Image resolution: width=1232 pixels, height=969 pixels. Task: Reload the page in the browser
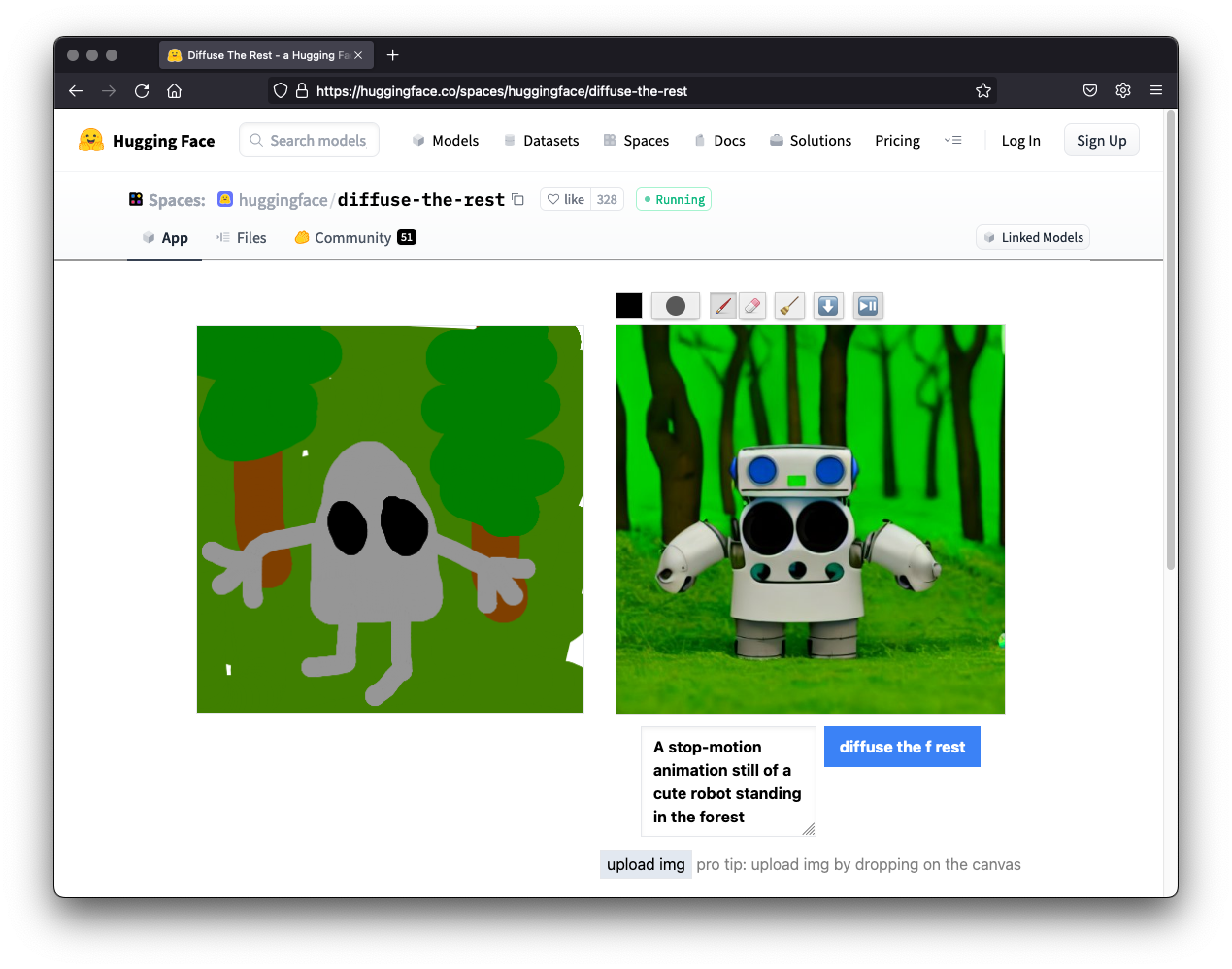pos(142,91)
